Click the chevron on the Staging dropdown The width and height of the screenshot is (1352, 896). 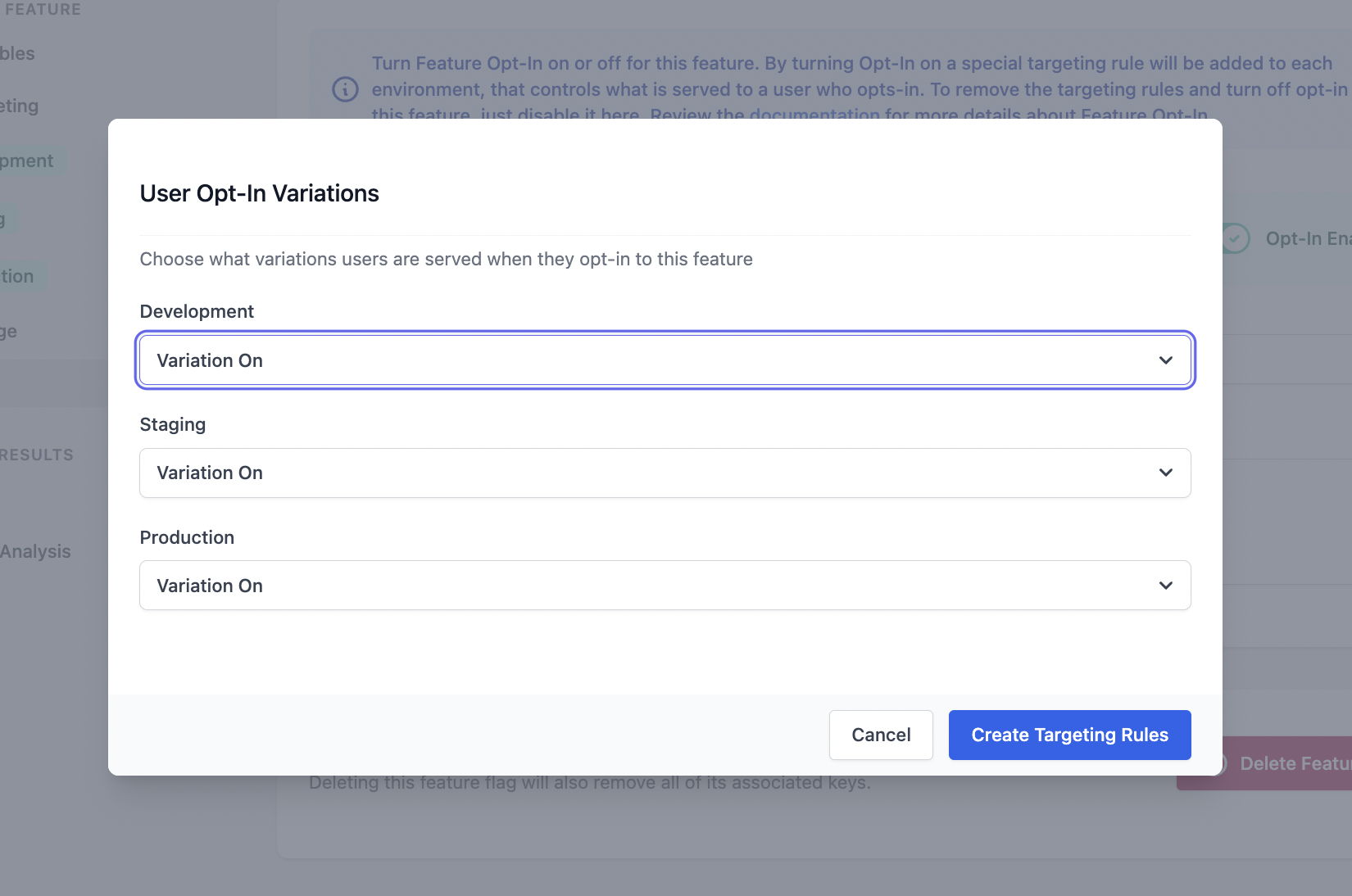1166,473
